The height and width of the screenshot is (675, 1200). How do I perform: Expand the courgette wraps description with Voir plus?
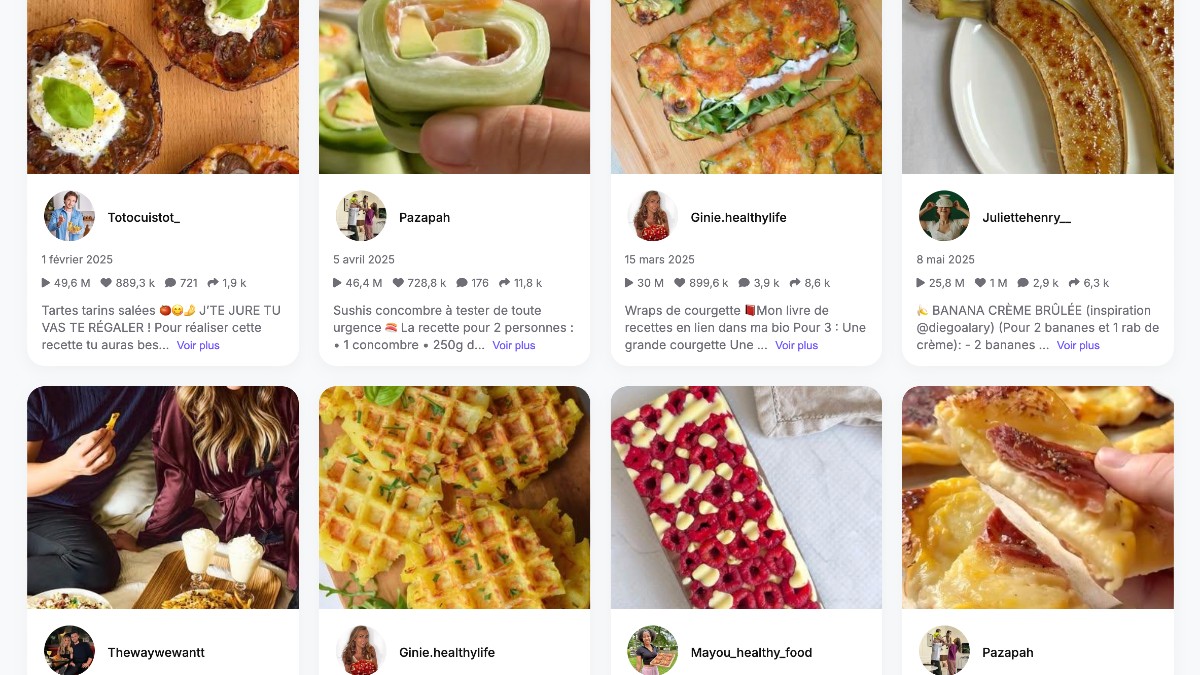(x=796, y=345)
